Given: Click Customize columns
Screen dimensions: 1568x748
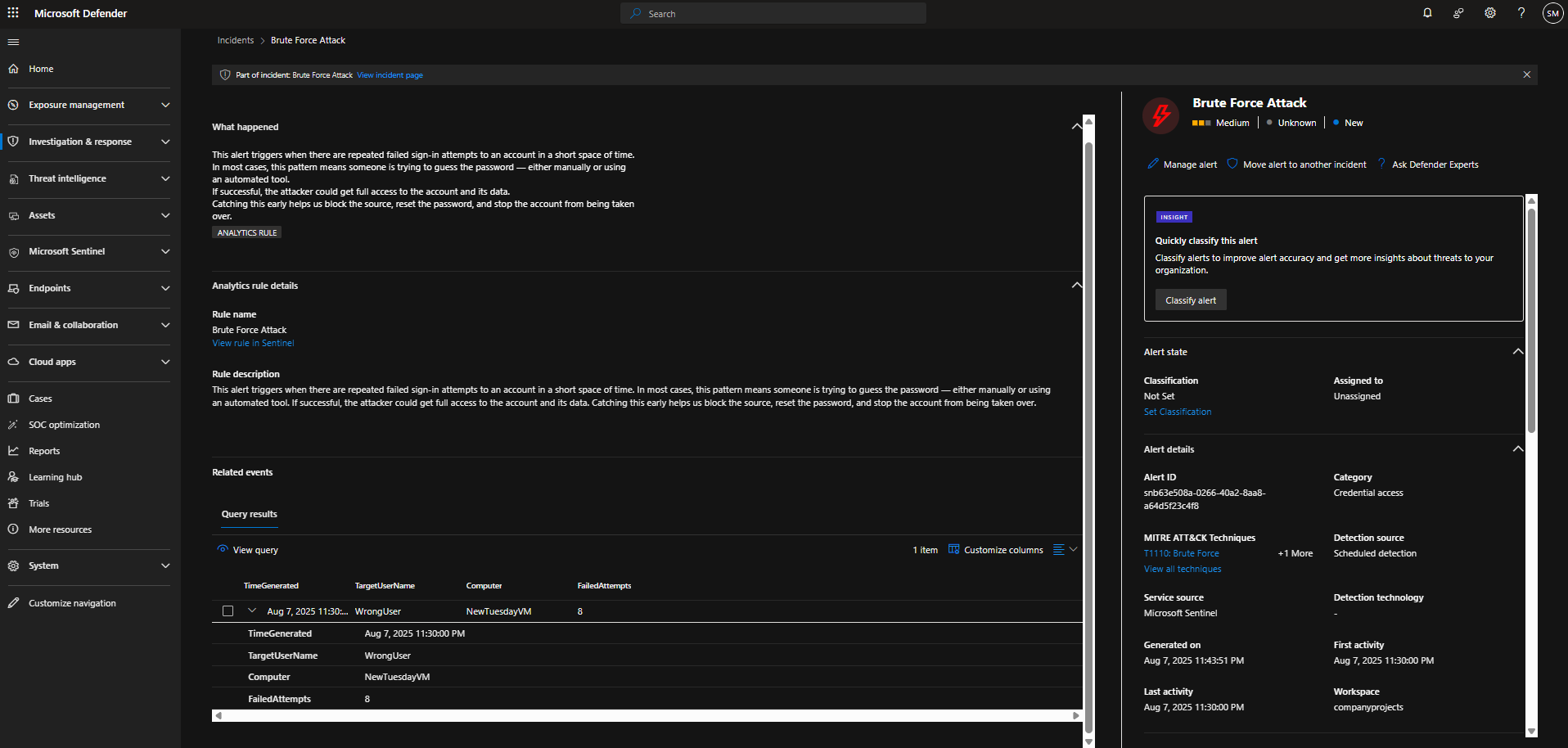Looking at the screenshot, I should 996,550.
